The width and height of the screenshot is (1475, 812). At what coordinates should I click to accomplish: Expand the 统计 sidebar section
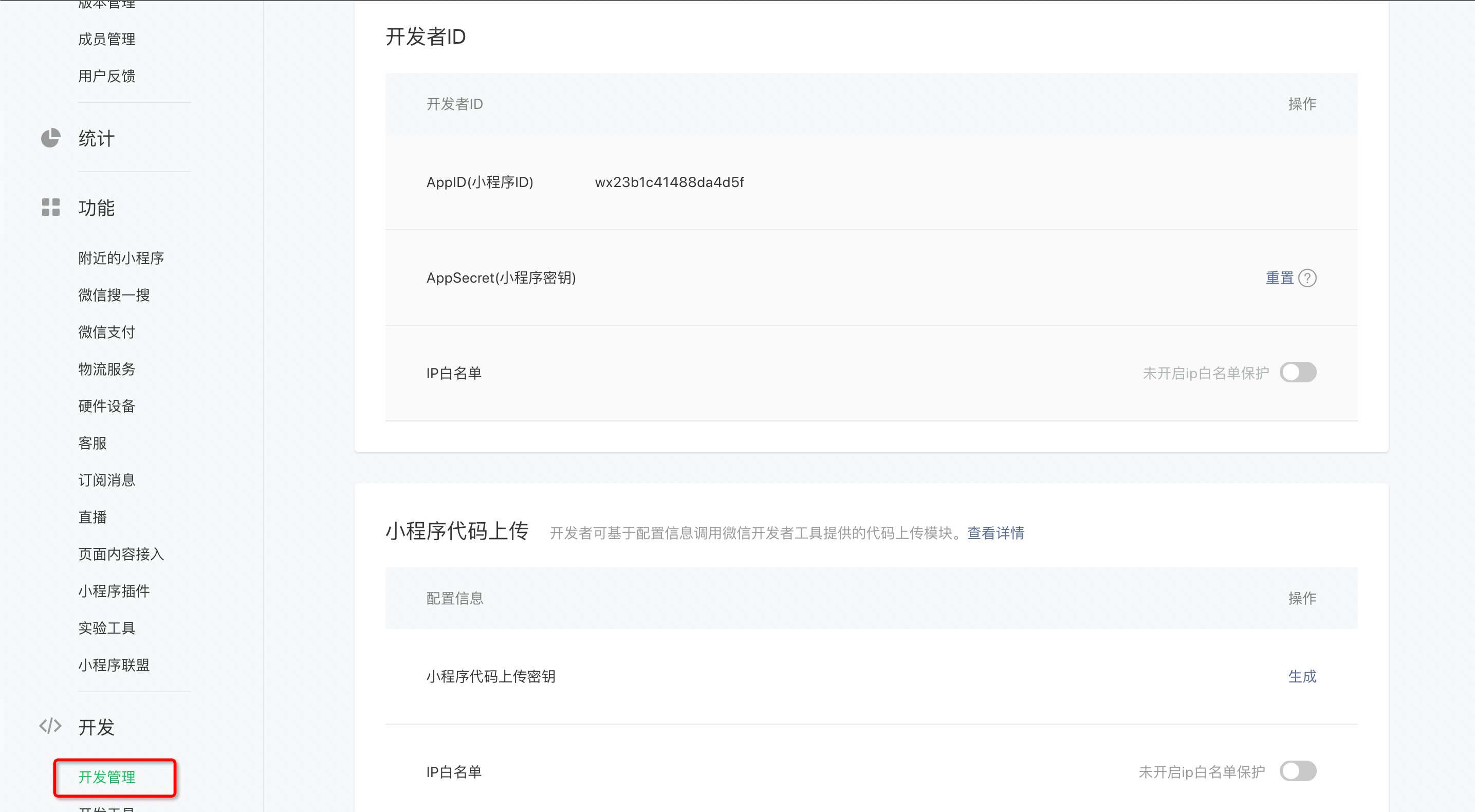click(x=96, y=139)
